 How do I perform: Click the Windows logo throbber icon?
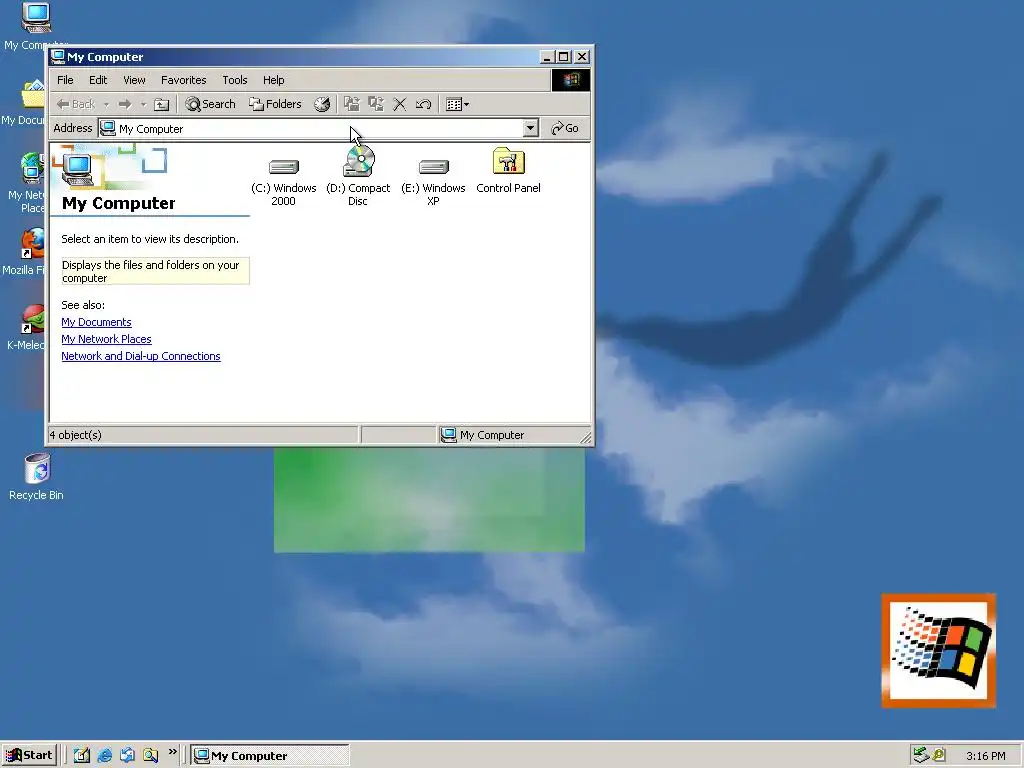click(x=571, y=80)
